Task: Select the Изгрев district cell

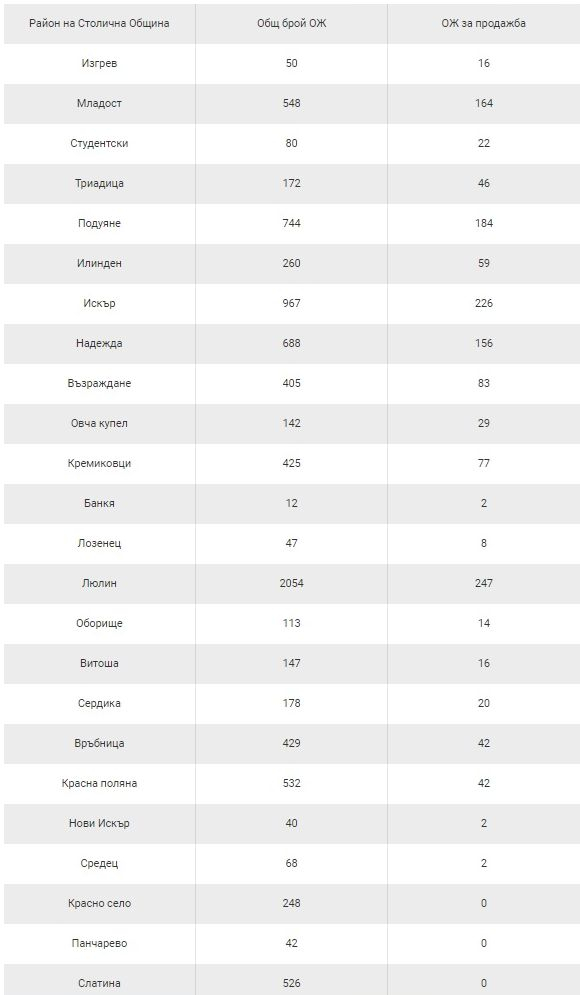Action: (x=99, y=63)
